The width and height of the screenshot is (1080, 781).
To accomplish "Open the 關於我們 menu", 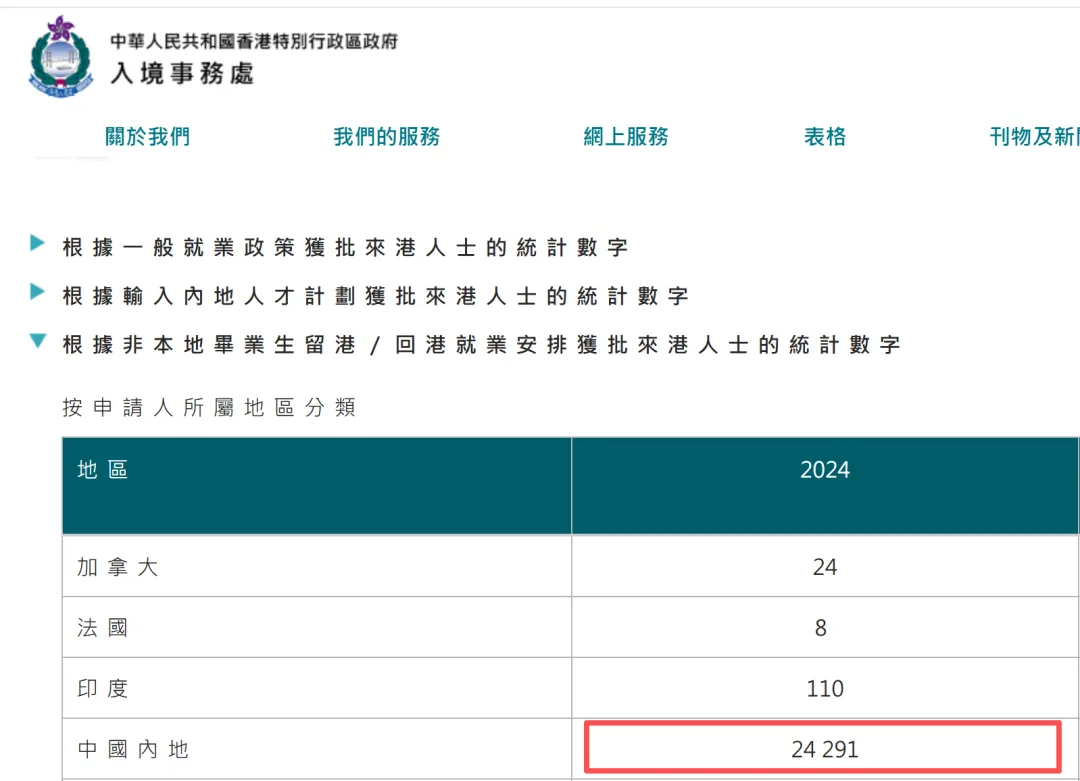I will [146, 137].
